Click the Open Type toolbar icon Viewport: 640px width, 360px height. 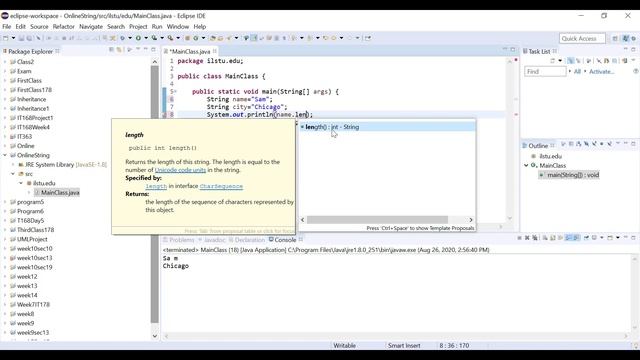tap(213, 38)
